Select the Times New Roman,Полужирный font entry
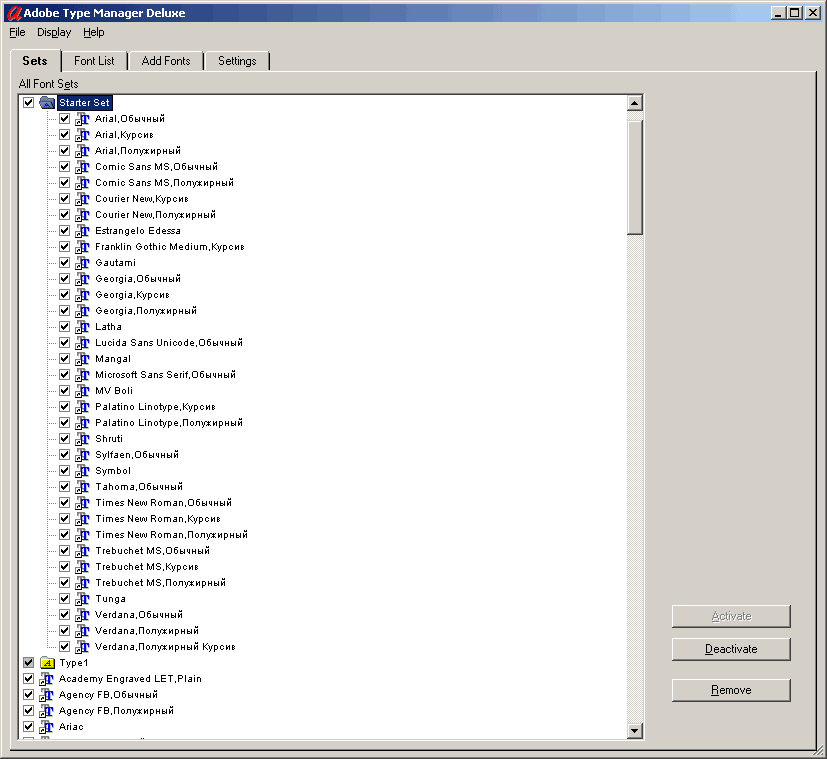 pos(171,535)
